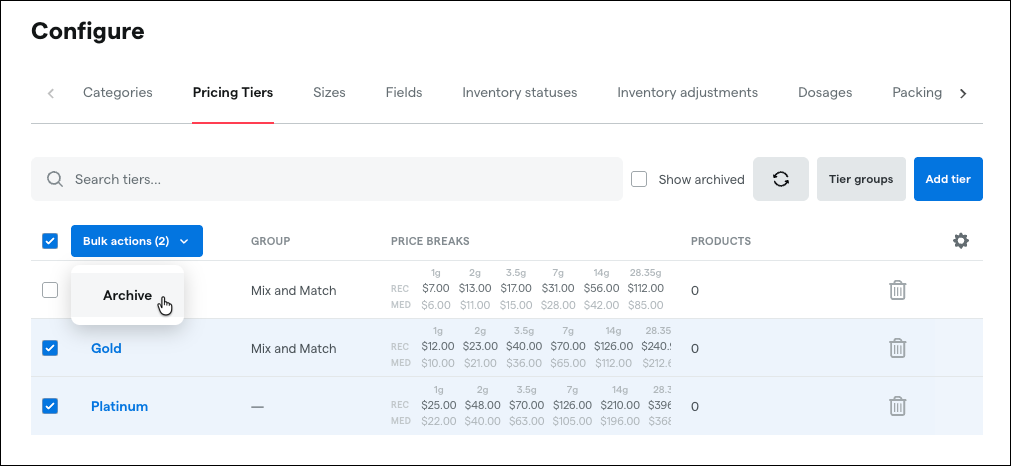Uncheck the Gold tier checkbox
Screen dimensions: 1011x466
coord(50,348)
